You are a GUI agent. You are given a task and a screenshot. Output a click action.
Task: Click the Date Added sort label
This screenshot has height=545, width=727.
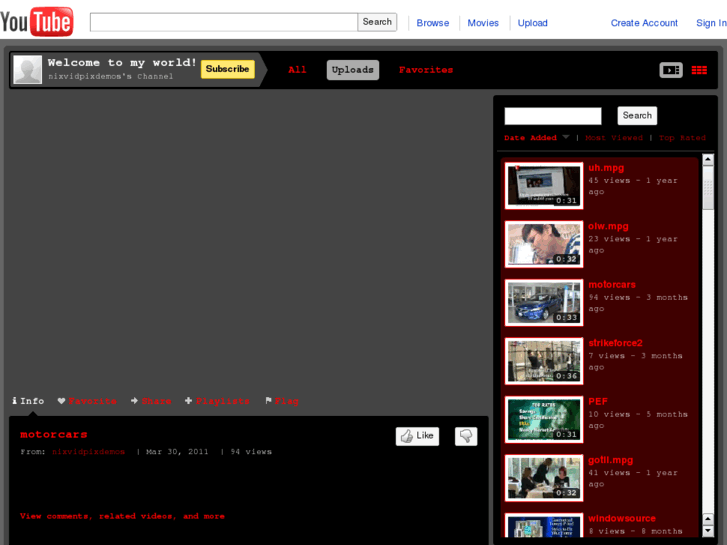[x=530, y=138]
